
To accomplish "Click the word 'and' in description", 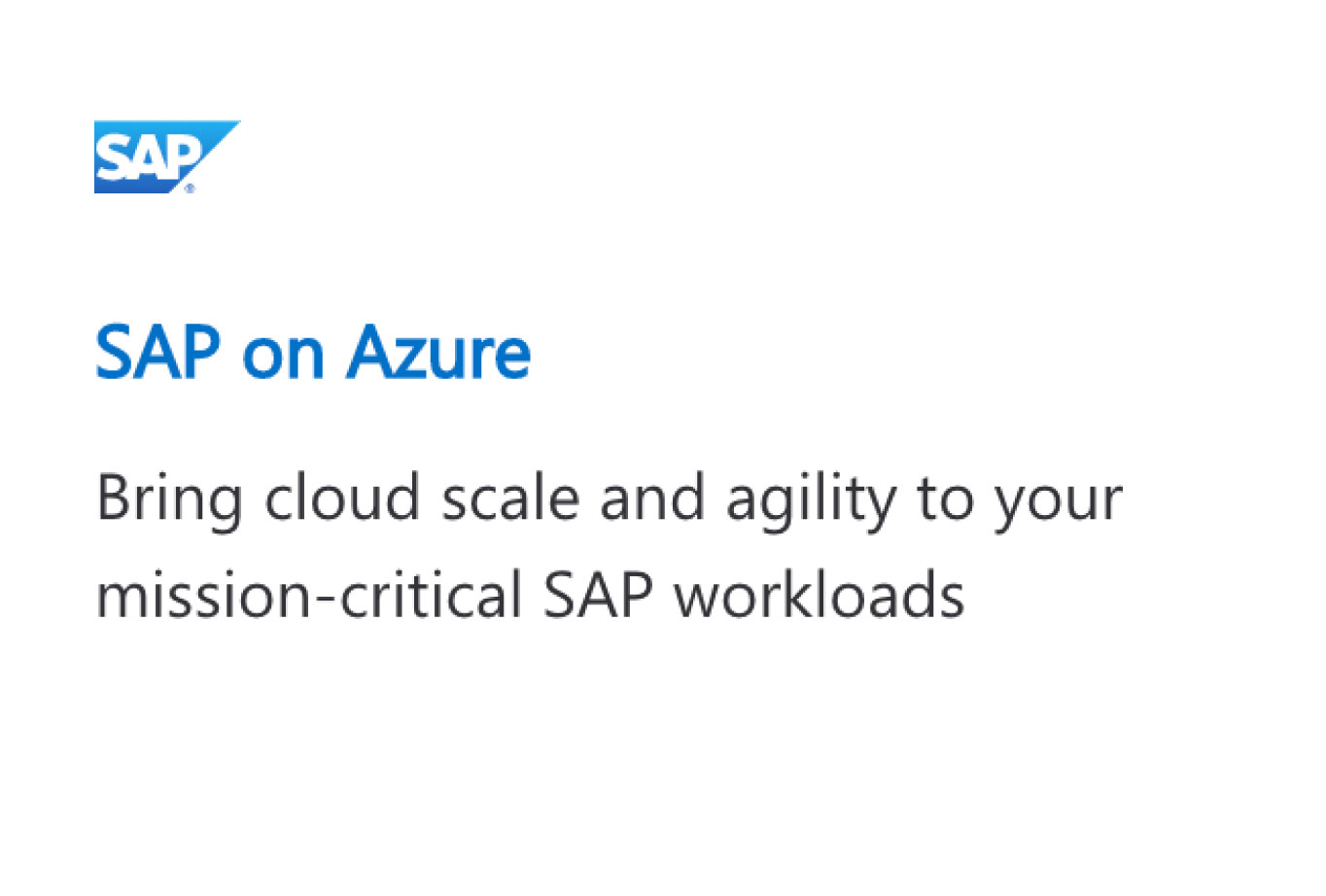I will [652, 498].
